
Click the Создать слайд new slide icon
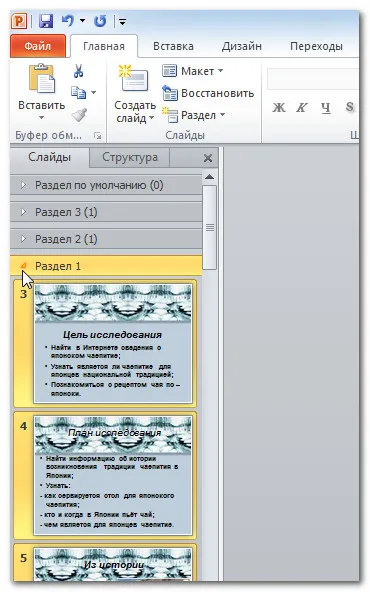click(x=134, y=79)
